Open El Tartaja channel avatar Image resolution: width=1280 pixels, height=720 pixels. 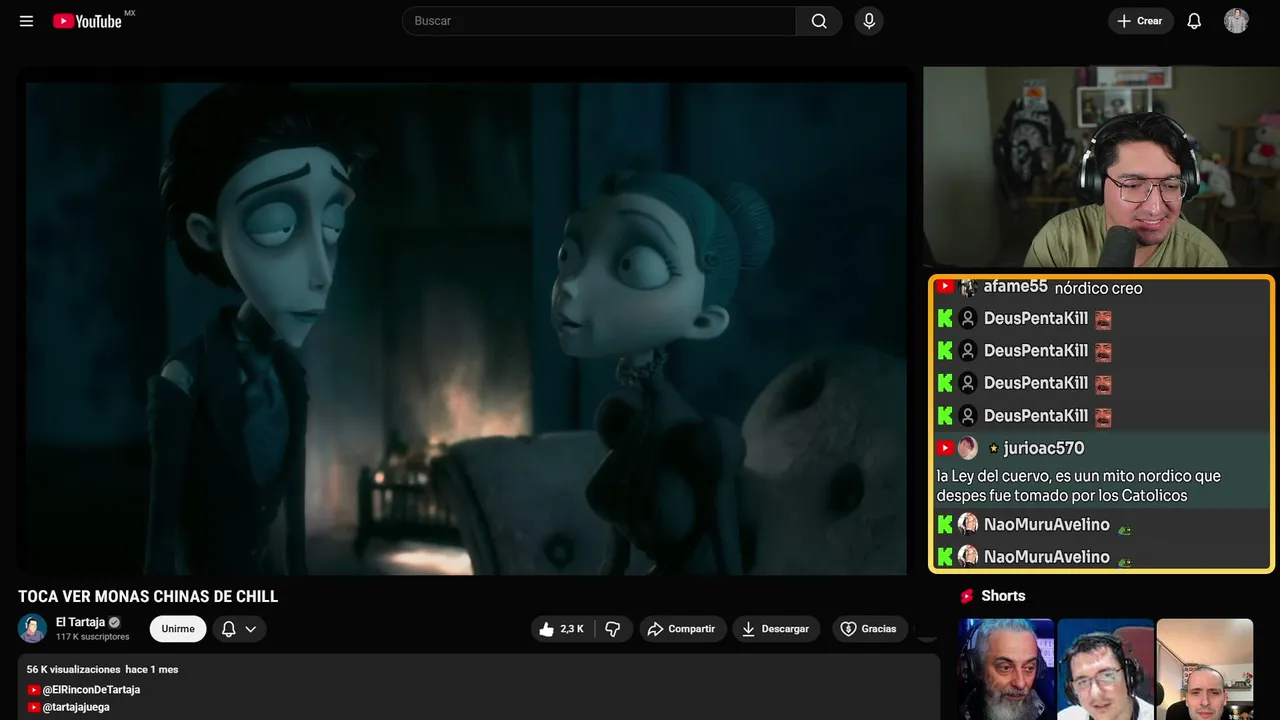point(33,628)
